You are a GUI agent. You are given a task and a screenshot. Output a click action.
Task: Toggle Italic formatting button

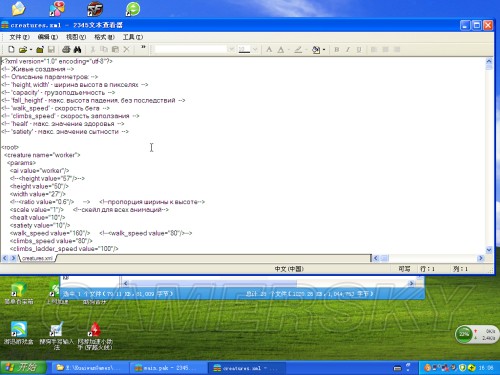(348, 50)
